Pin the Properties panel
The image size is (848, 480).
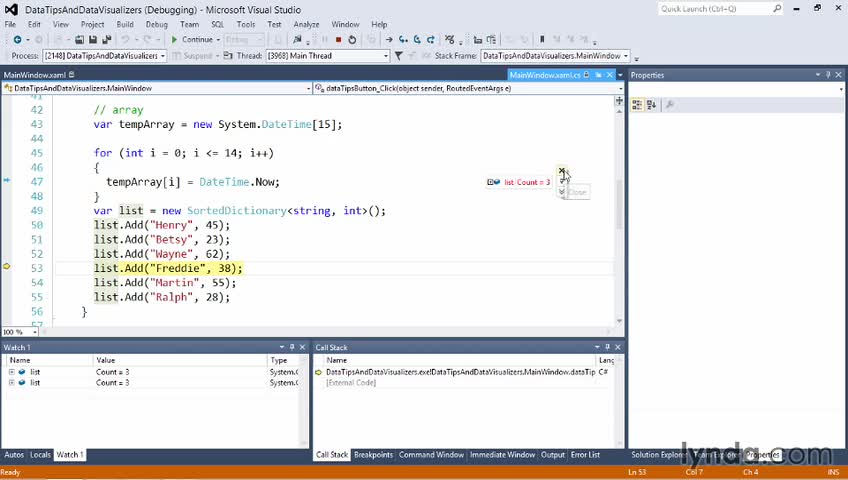point(828,75)
